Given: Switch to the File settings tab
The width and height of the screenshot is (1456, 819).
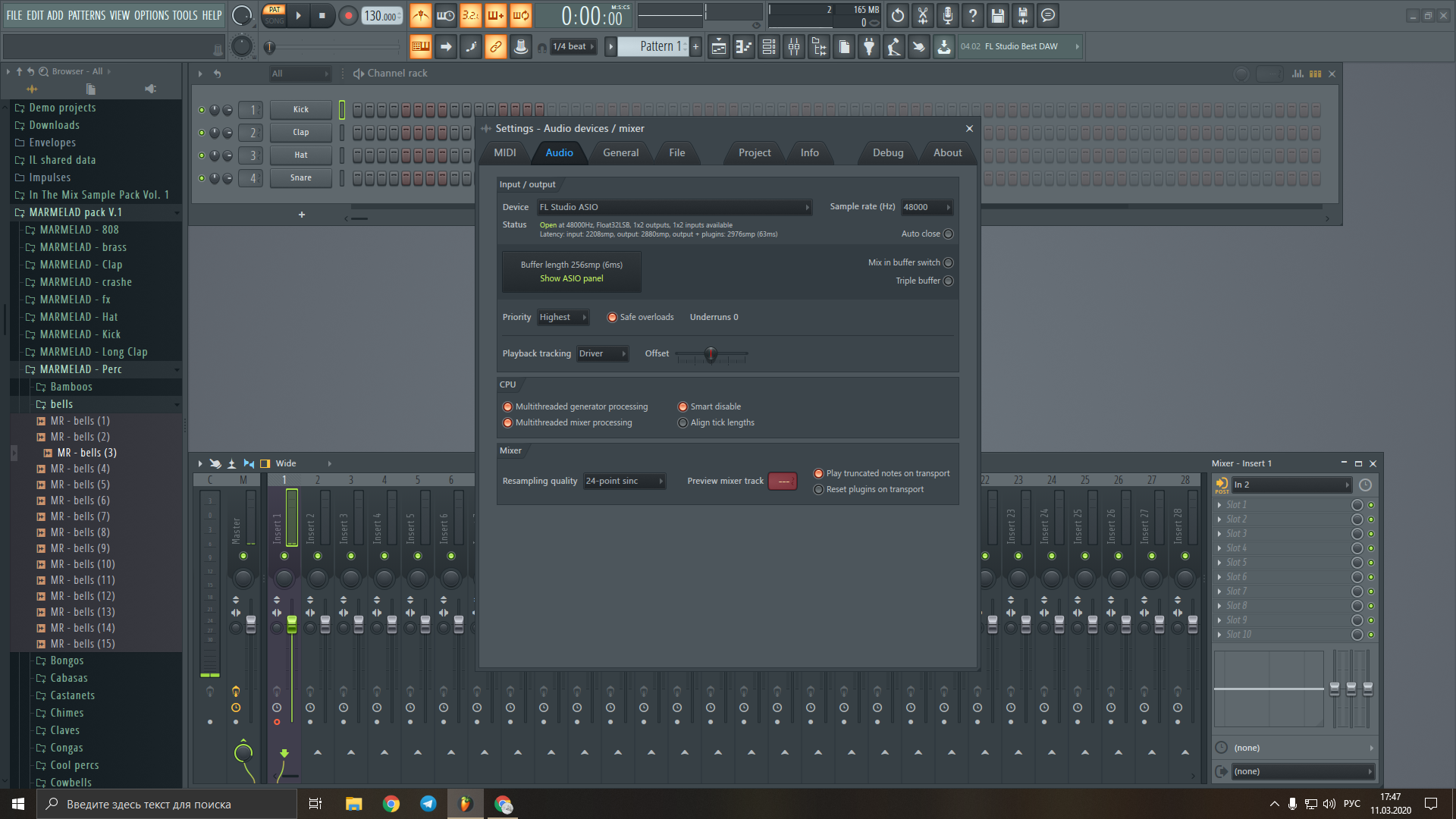Looking at the screenshot, I should pos(676,152).
